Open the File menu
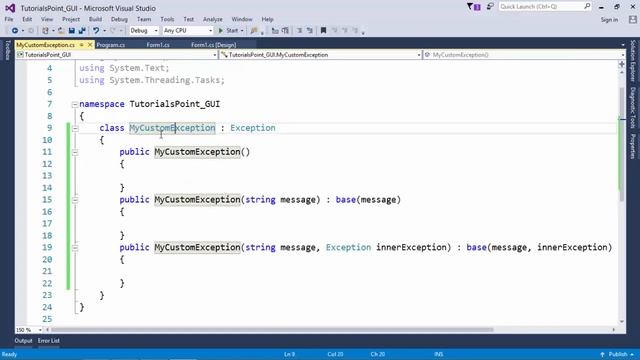Screen dimensions: 640x360 coord(9,19)
